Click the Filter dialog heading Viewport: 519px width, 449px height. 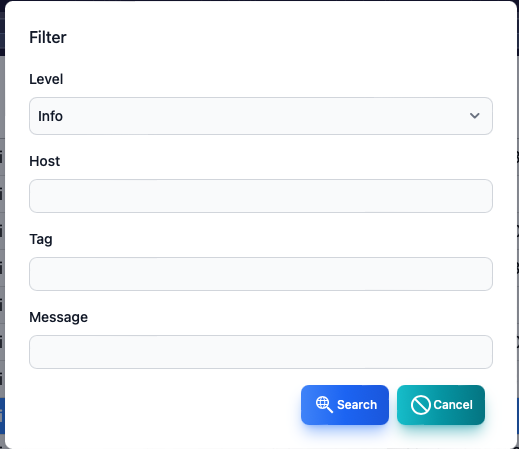click(48, 37)
